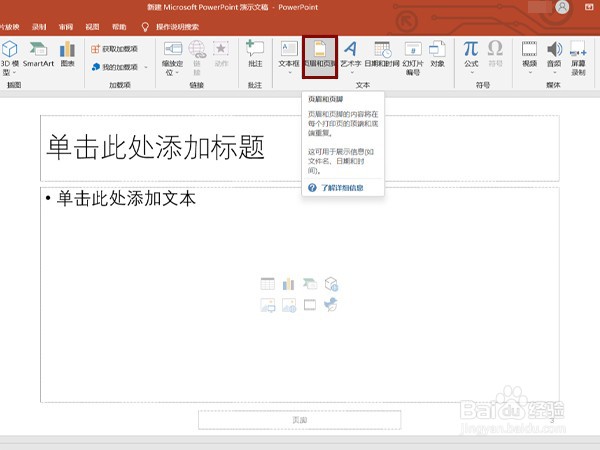Insert an equation using the π 公式 icon
600x450 pixels.
[x=471, y=49]
